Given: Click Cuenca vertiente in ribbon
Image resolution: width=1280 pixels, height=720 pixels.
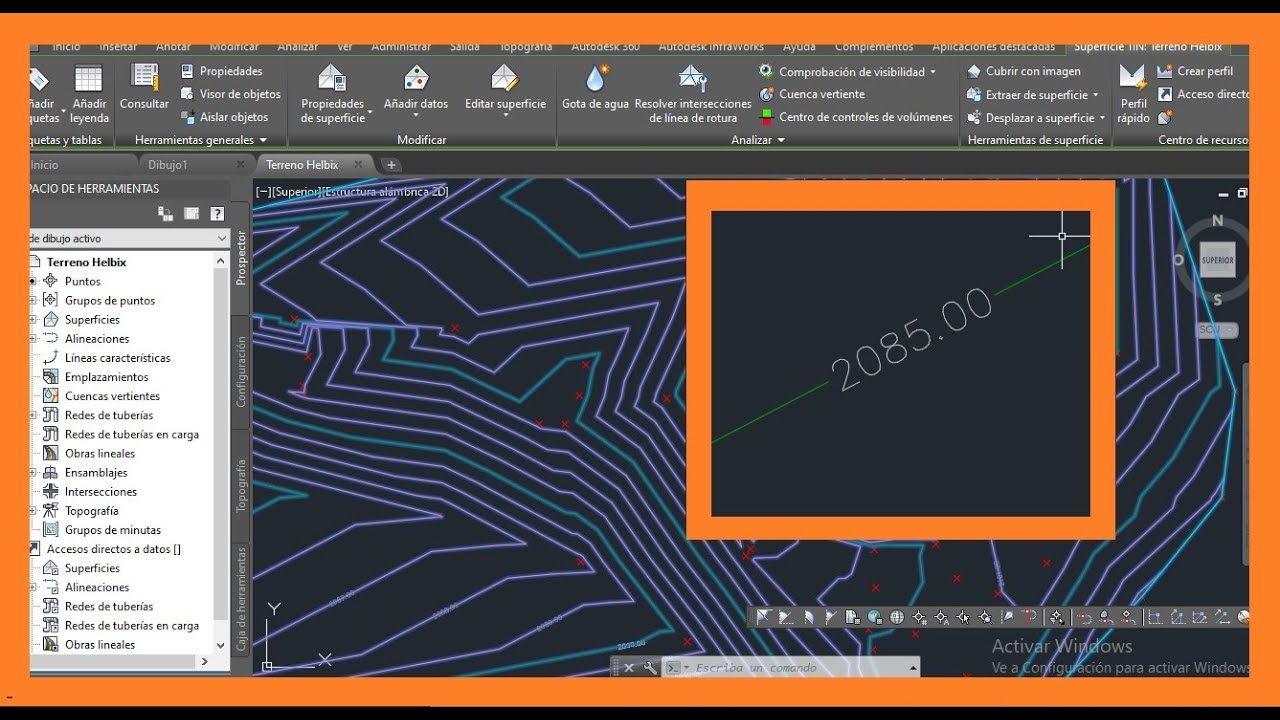Looking at the screenshot, I should click(812, 94).
